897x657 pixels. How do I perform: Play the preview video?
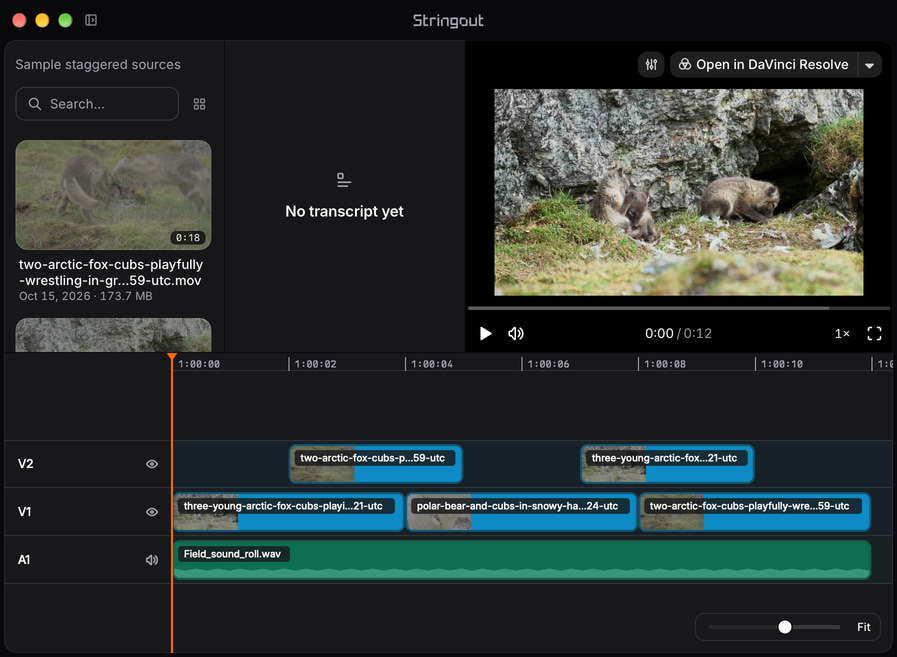pos(486,334)
